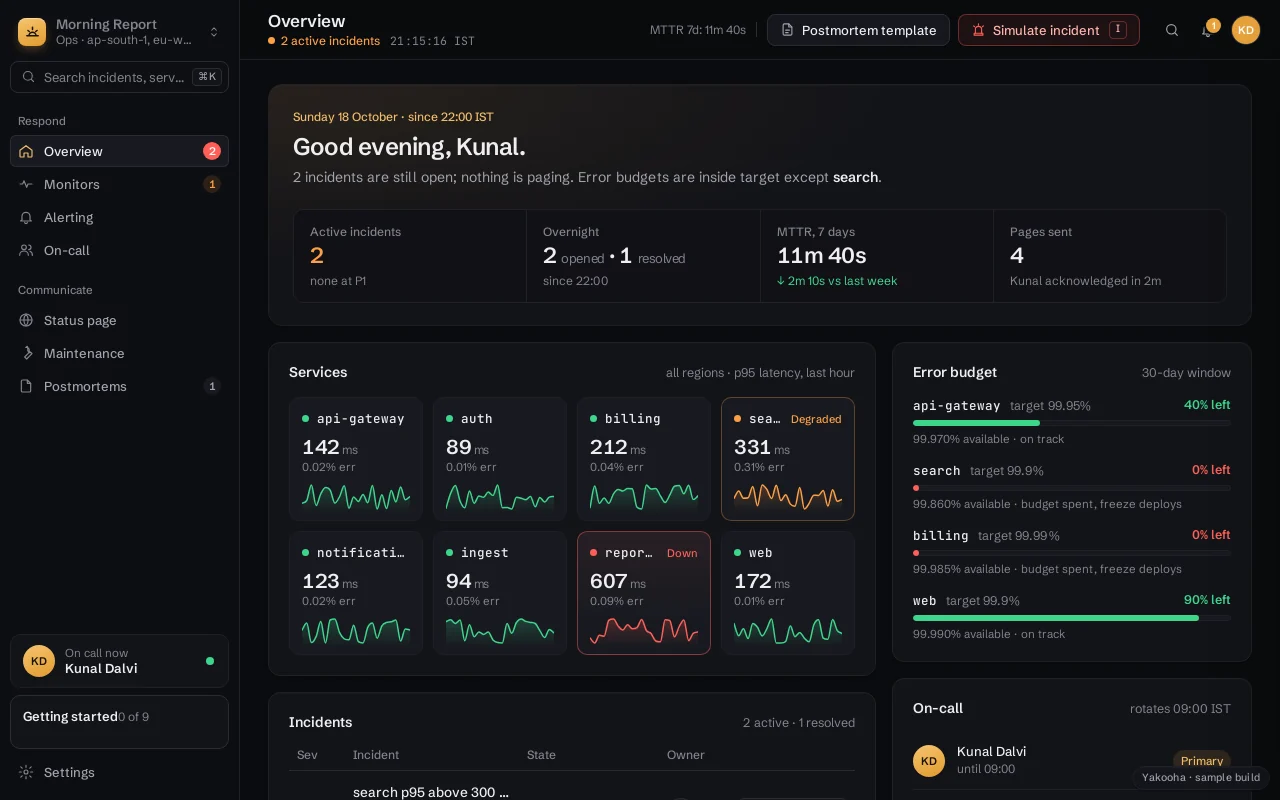Screen dimensions: 1280x800
Task: Click the Monitors pulse icon
Action: pos(26,184)
